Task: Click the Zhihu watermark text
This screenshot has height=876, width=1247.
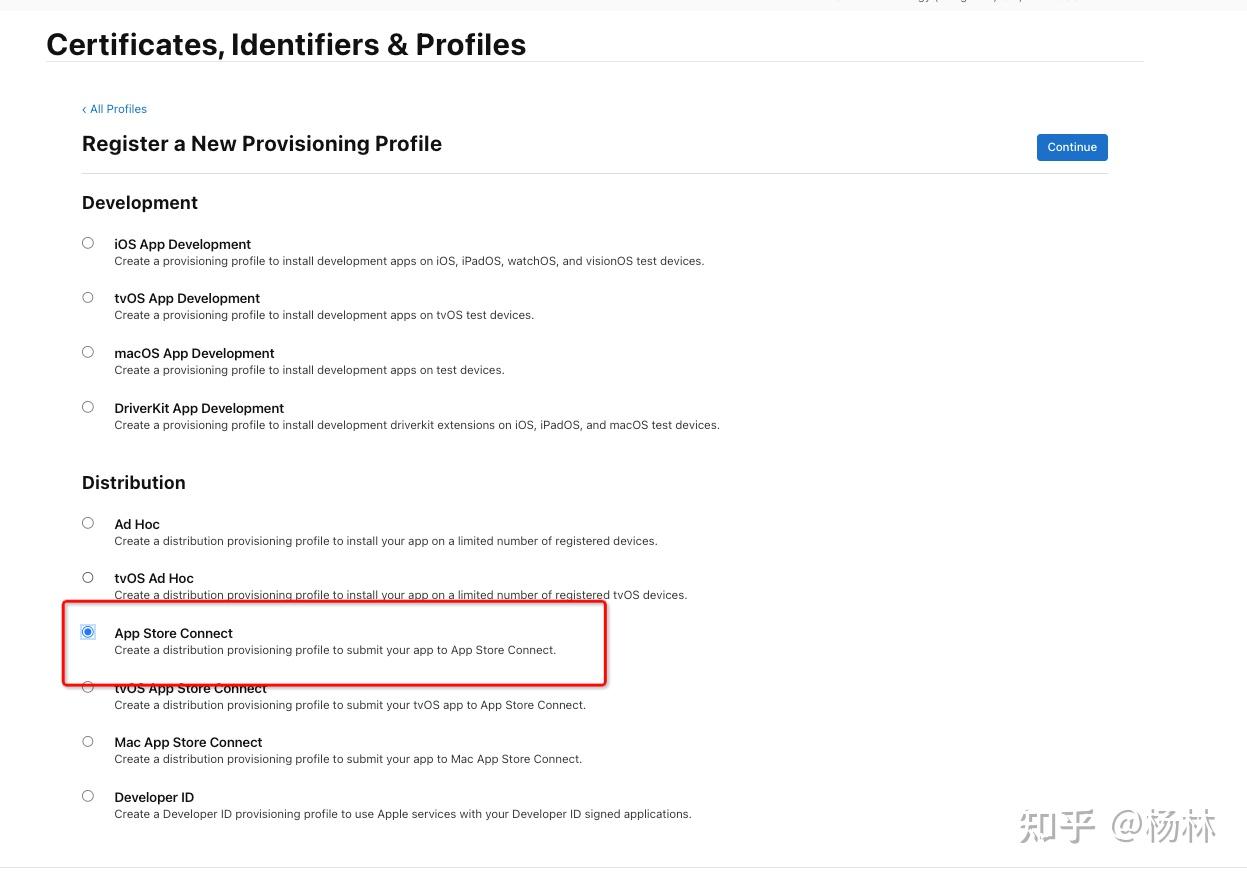Action: (1117, 827)
